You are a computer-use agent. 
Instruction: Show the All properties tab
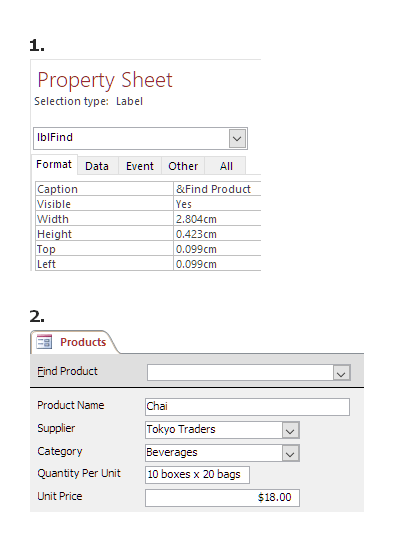[226, 166]
